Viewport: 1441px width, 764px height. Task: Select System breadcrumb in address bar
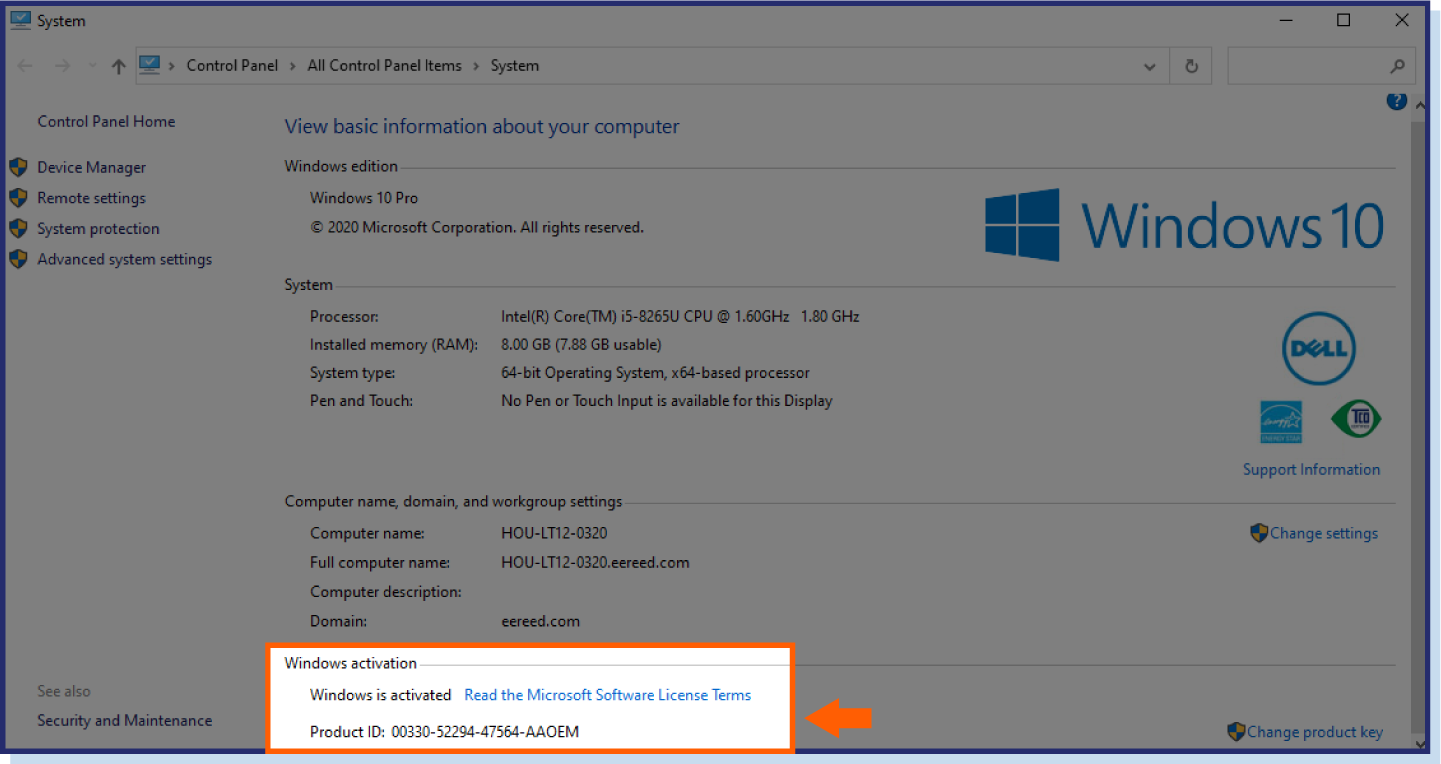tap(514, 66)
